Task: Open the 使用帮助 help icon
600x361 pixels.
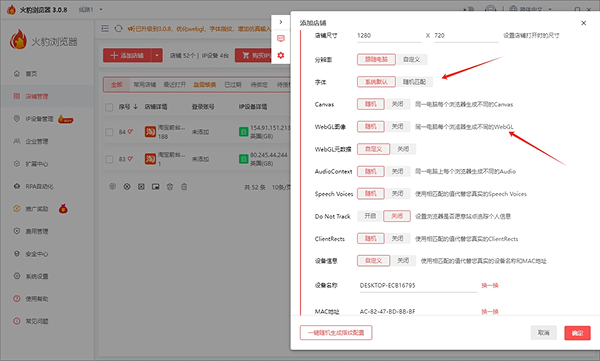Action: coord(16,299)
